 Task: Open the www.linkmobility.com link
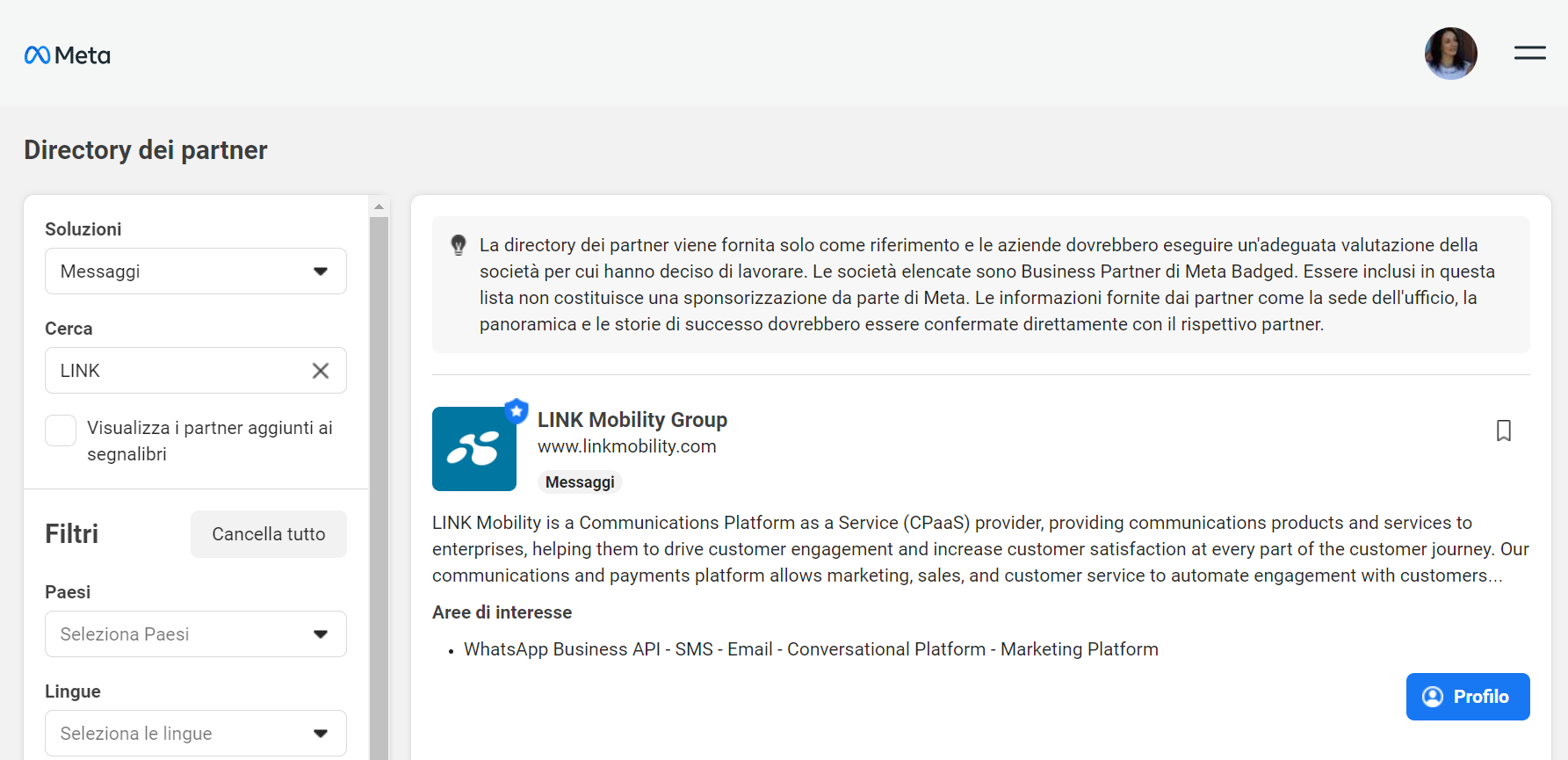click(x=627, y=445)
